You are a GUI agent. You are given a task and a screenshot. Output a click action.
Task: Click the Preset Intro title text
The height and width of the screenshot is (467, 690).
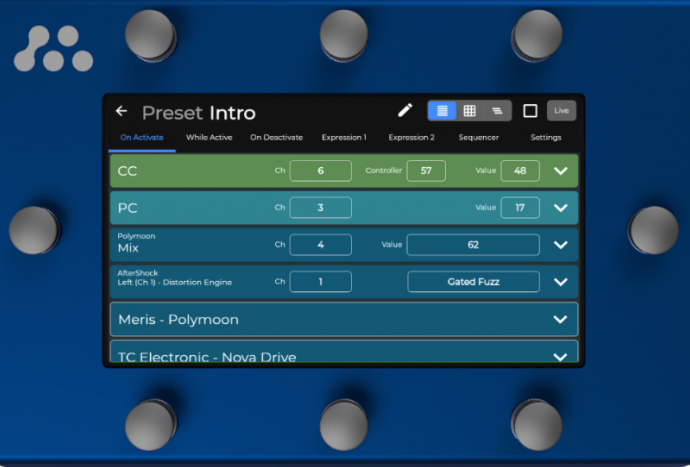click(x=198, y=113)
